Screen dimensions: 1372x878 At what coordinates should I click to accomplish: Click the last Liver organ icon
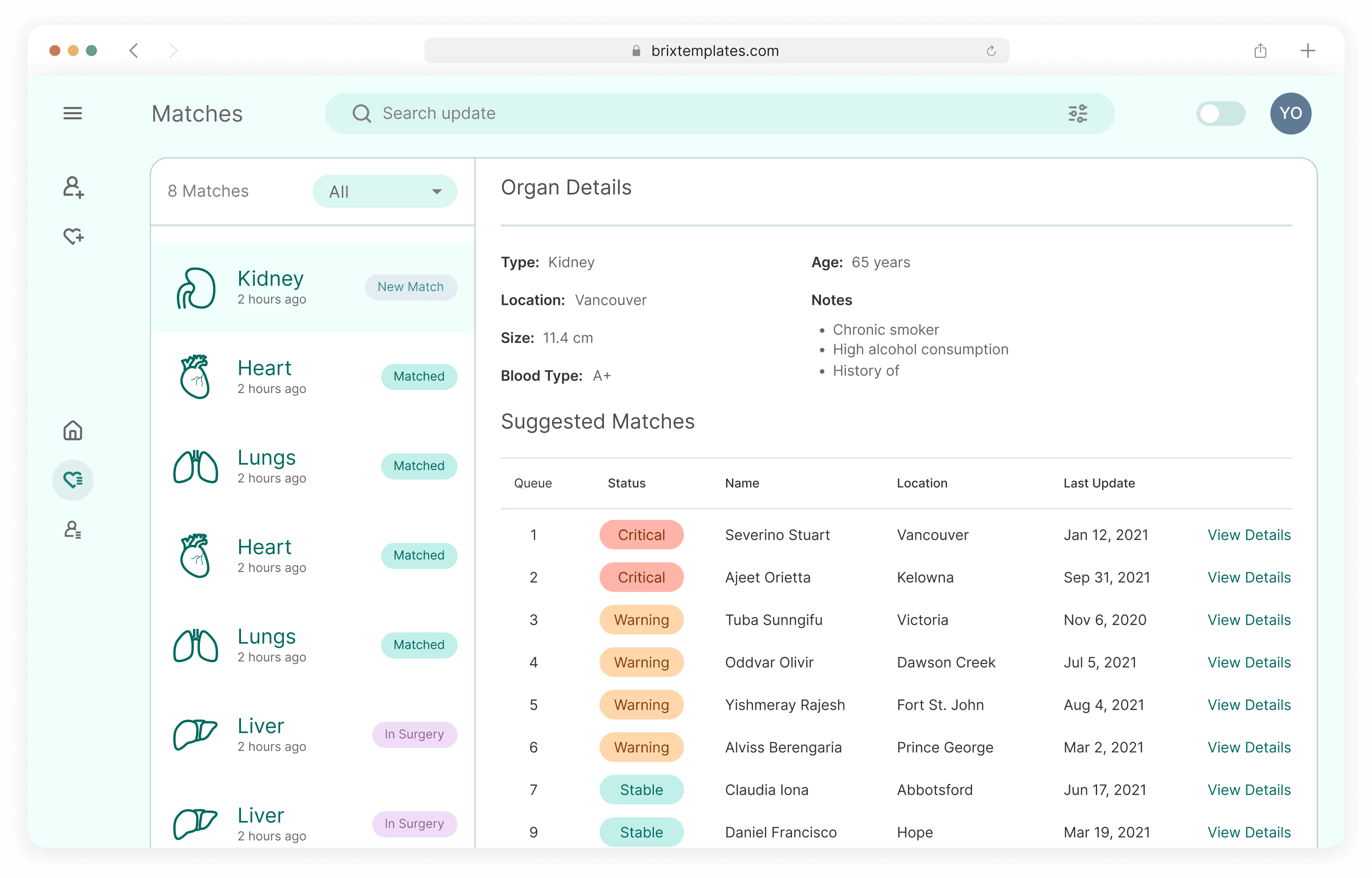[195, 824]
